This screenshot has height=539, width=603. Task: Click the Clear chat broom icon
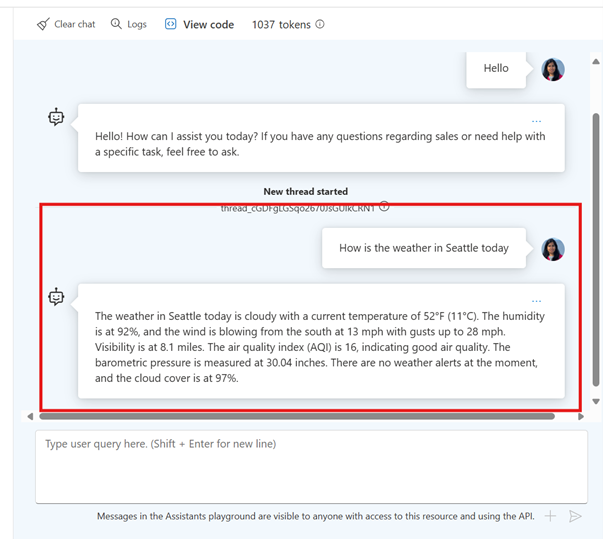click(x=43, y=24)
